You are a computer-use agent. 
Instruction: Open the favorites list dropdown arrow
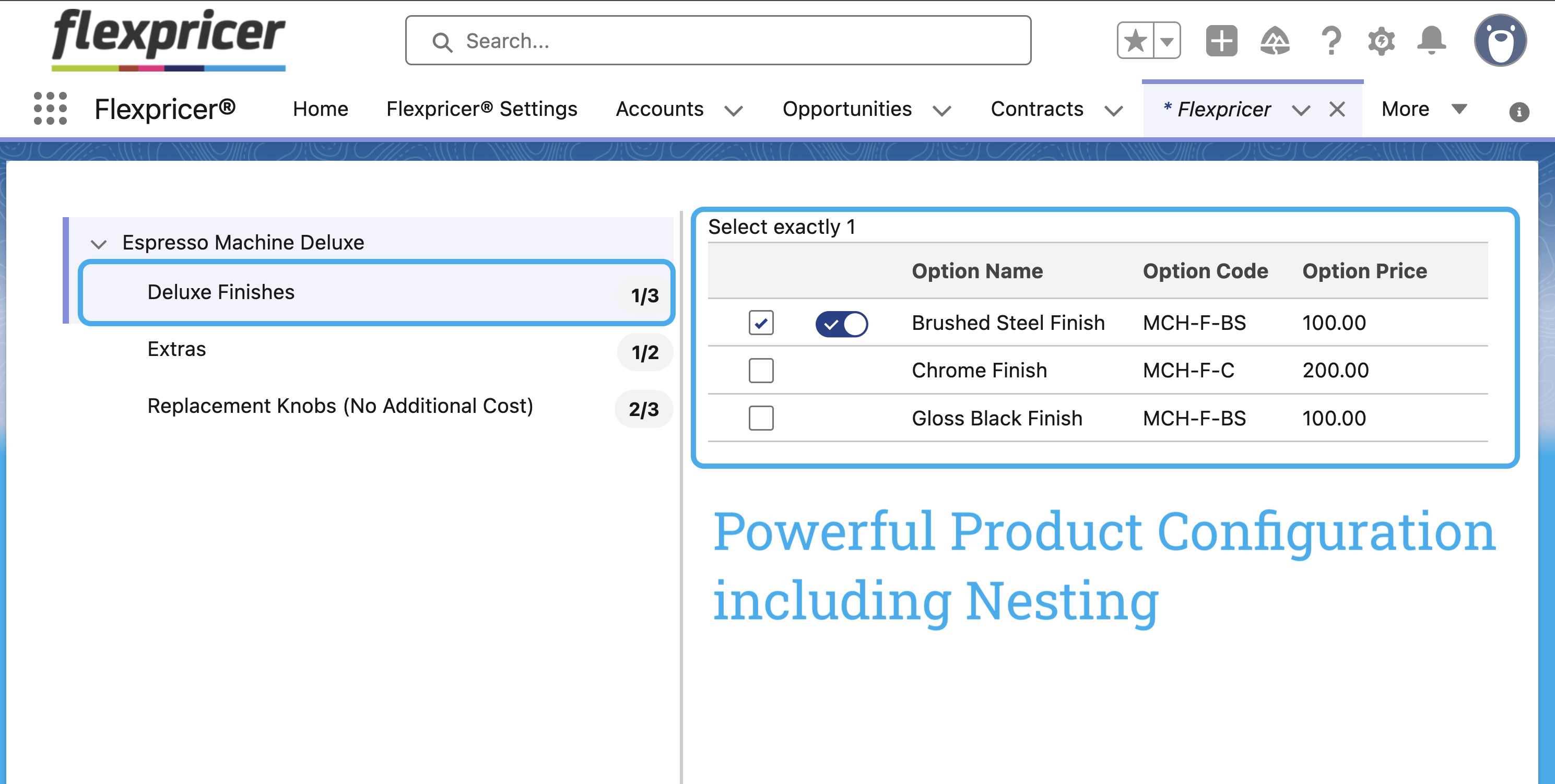click(1167, 41)
